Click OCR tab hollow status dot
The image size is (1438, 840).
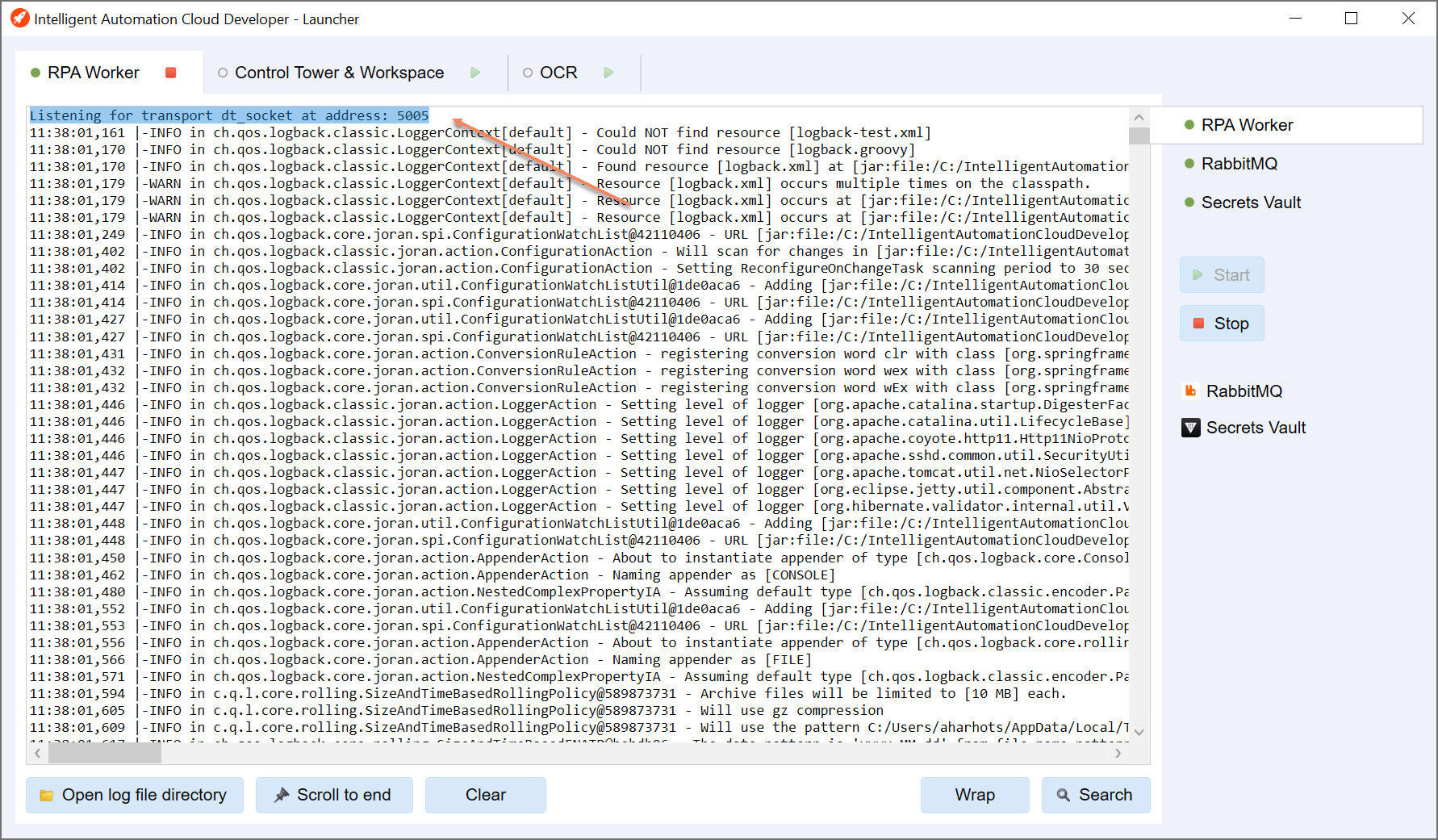coord(528,73)
